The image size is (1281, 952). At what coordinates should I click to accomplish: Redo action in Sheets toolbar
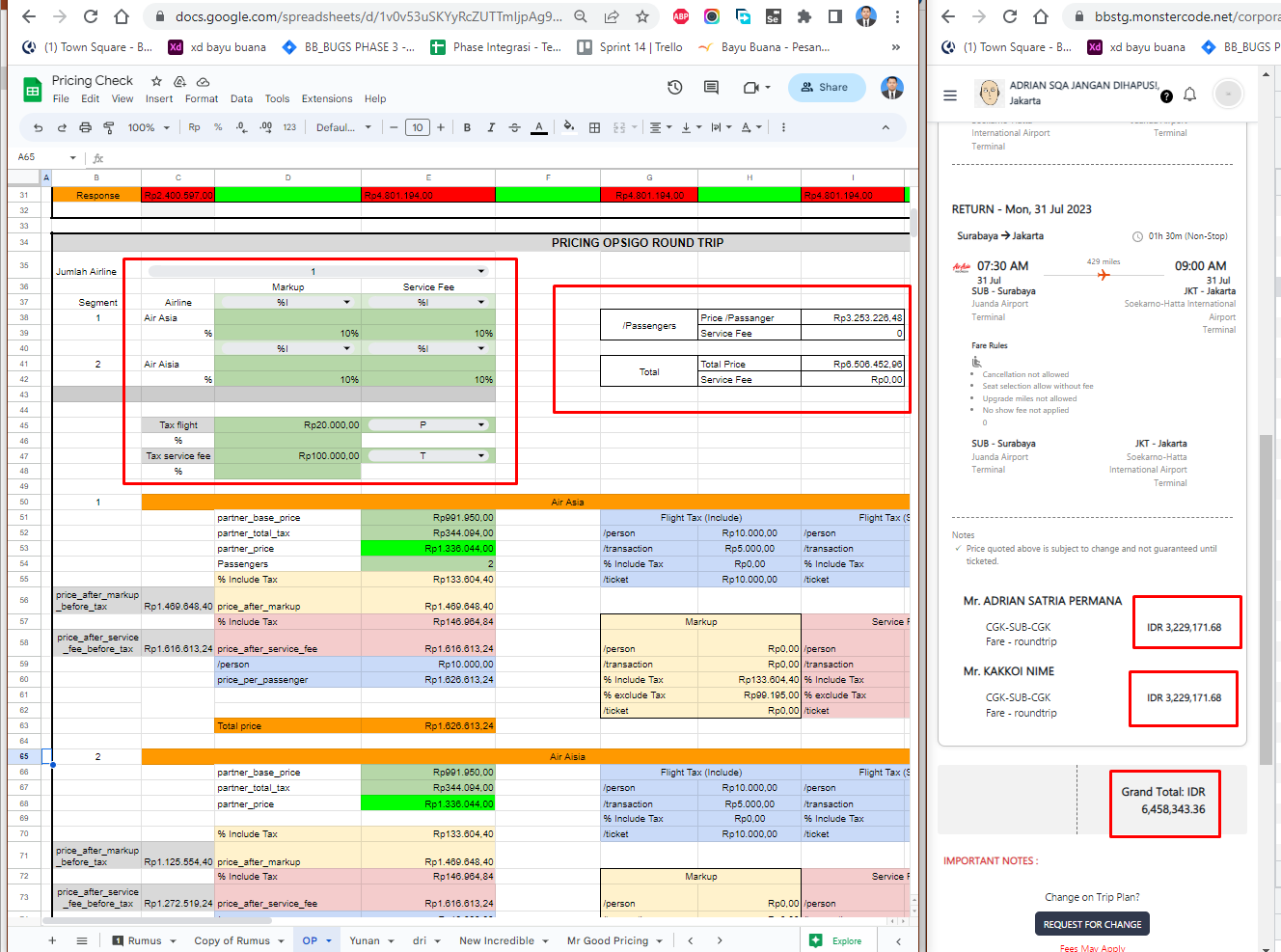point(62,127)
